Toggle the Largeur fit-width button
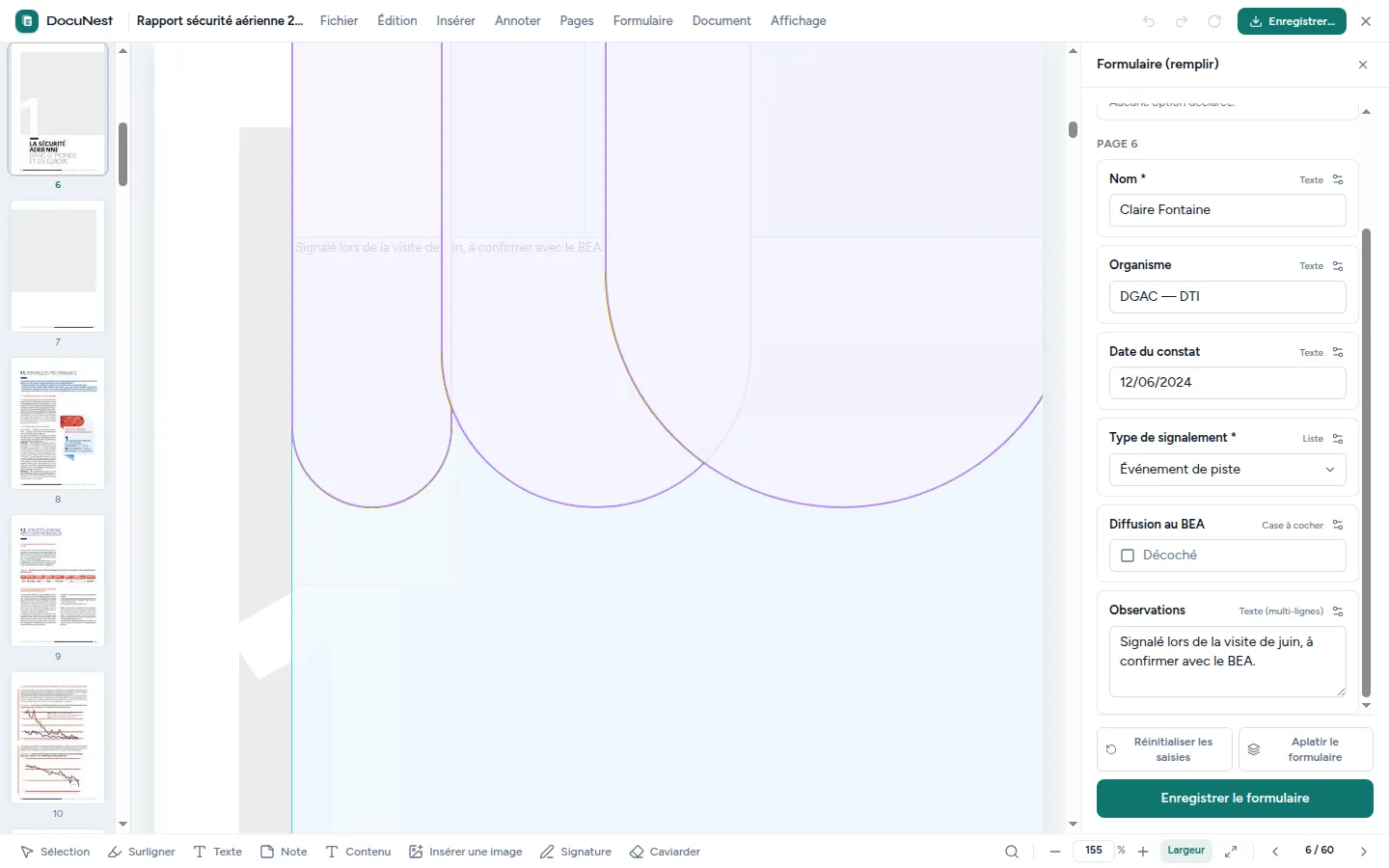 coord(1185,851)
